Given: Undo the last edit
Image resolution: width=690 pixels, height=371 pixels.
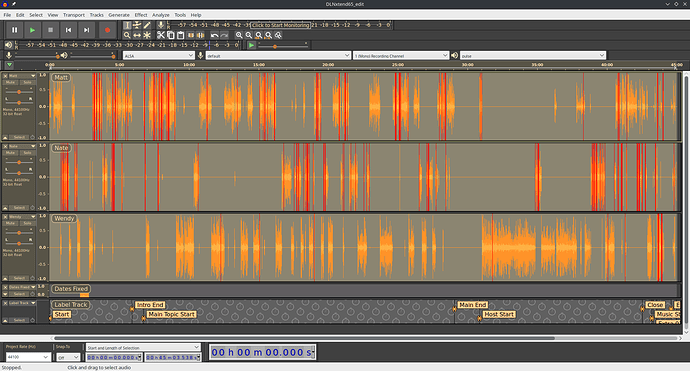Looking at the screenshot, I should point(214,35).
